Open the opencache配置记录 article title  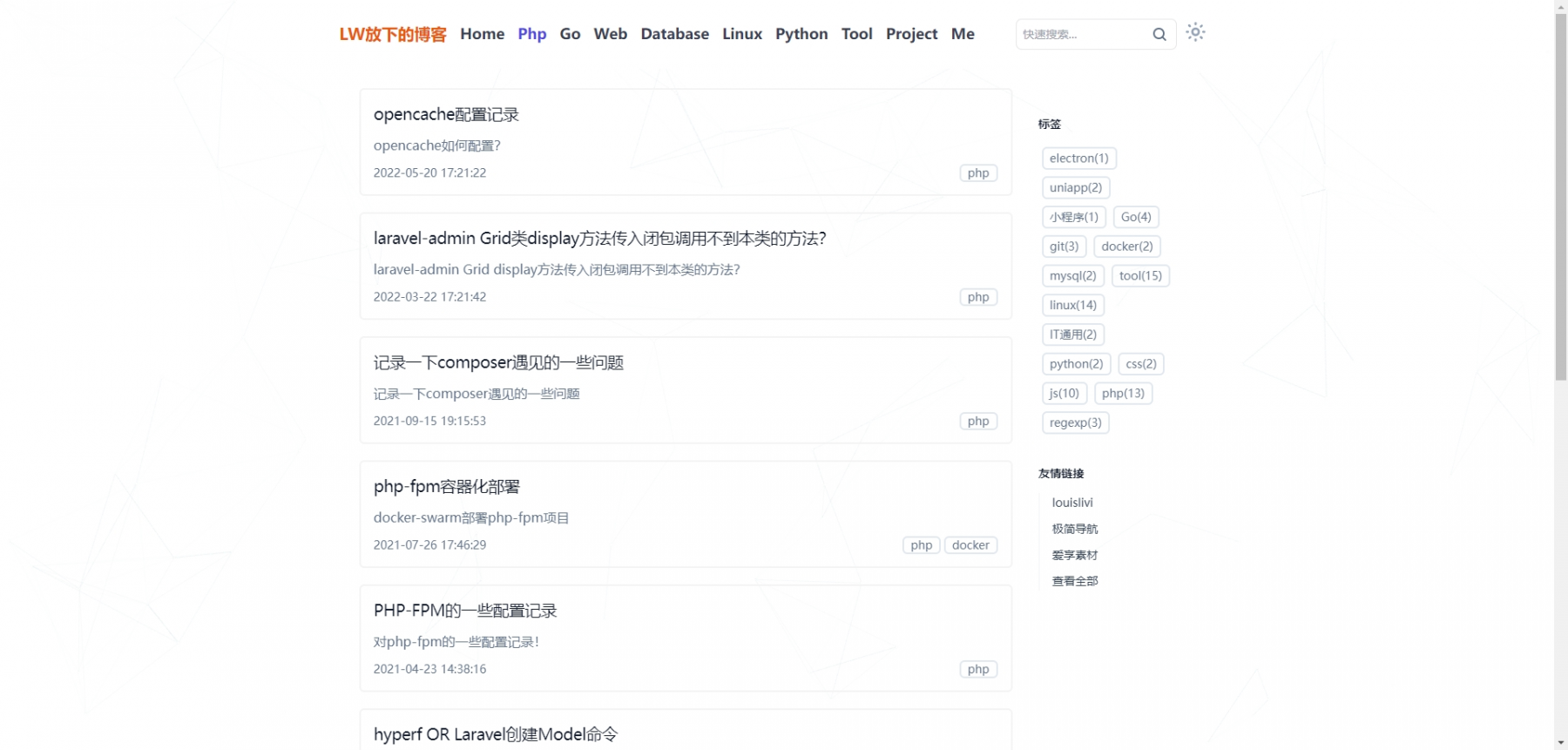[446, 114]
